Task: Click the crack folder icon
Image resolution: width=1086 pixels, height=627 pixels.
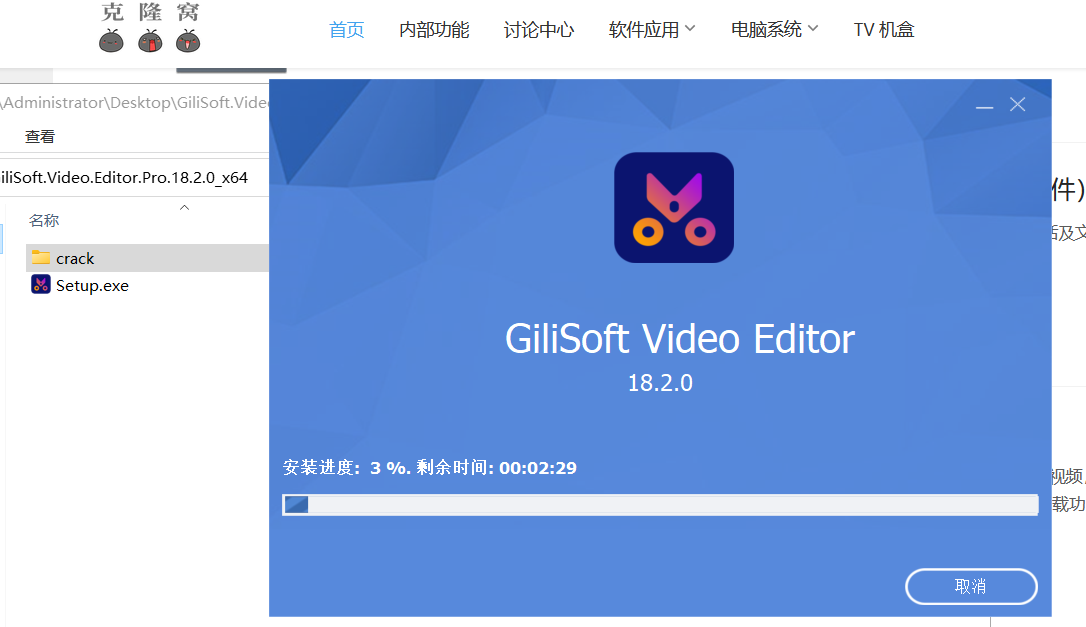Action: [41, 258]
